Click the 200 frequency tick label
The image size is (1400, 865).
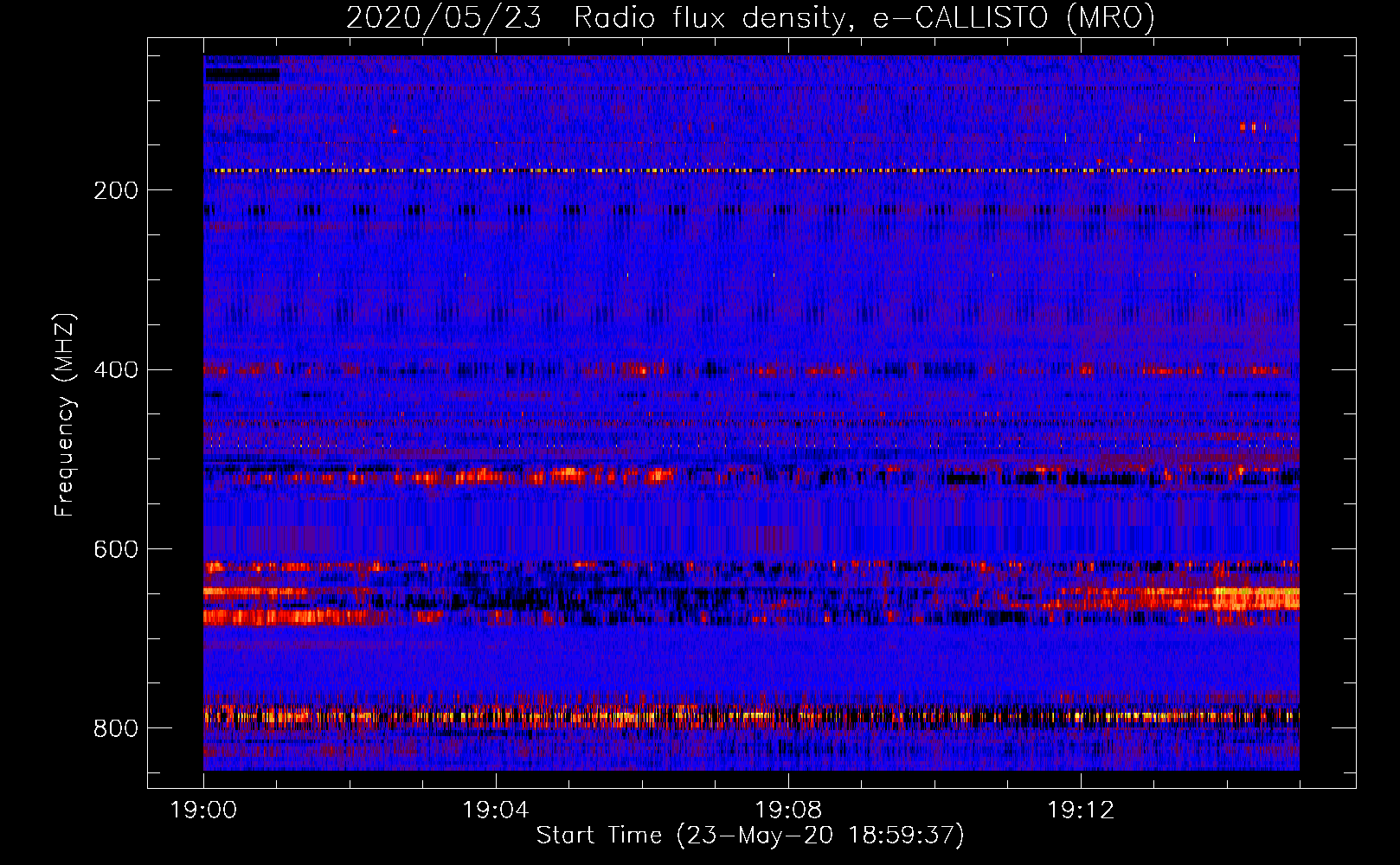(x=116, y=190)
